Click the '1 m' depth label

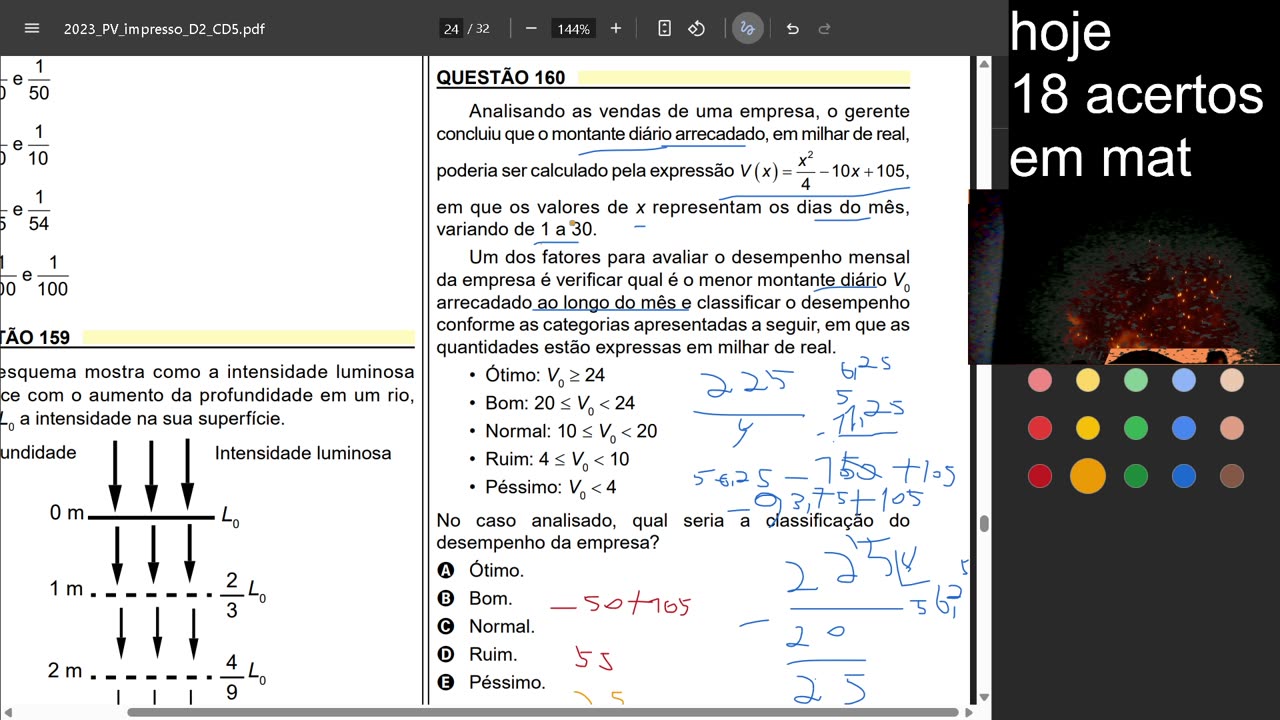tap(67, 589)
